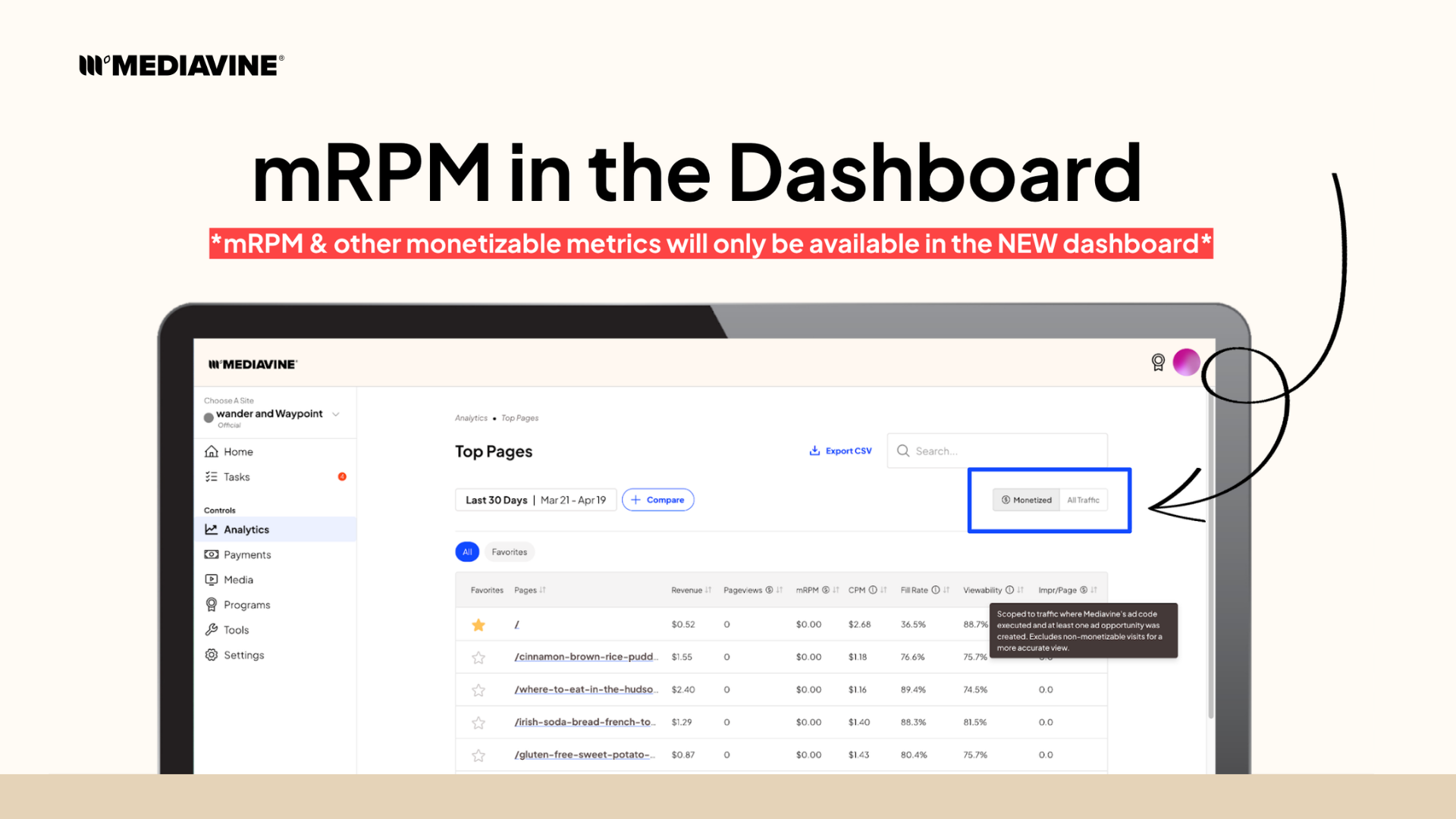The image size is (1456, 819).
Task: Sort table by CPM column
Action: pyautogui.click(x=883, y=590)
